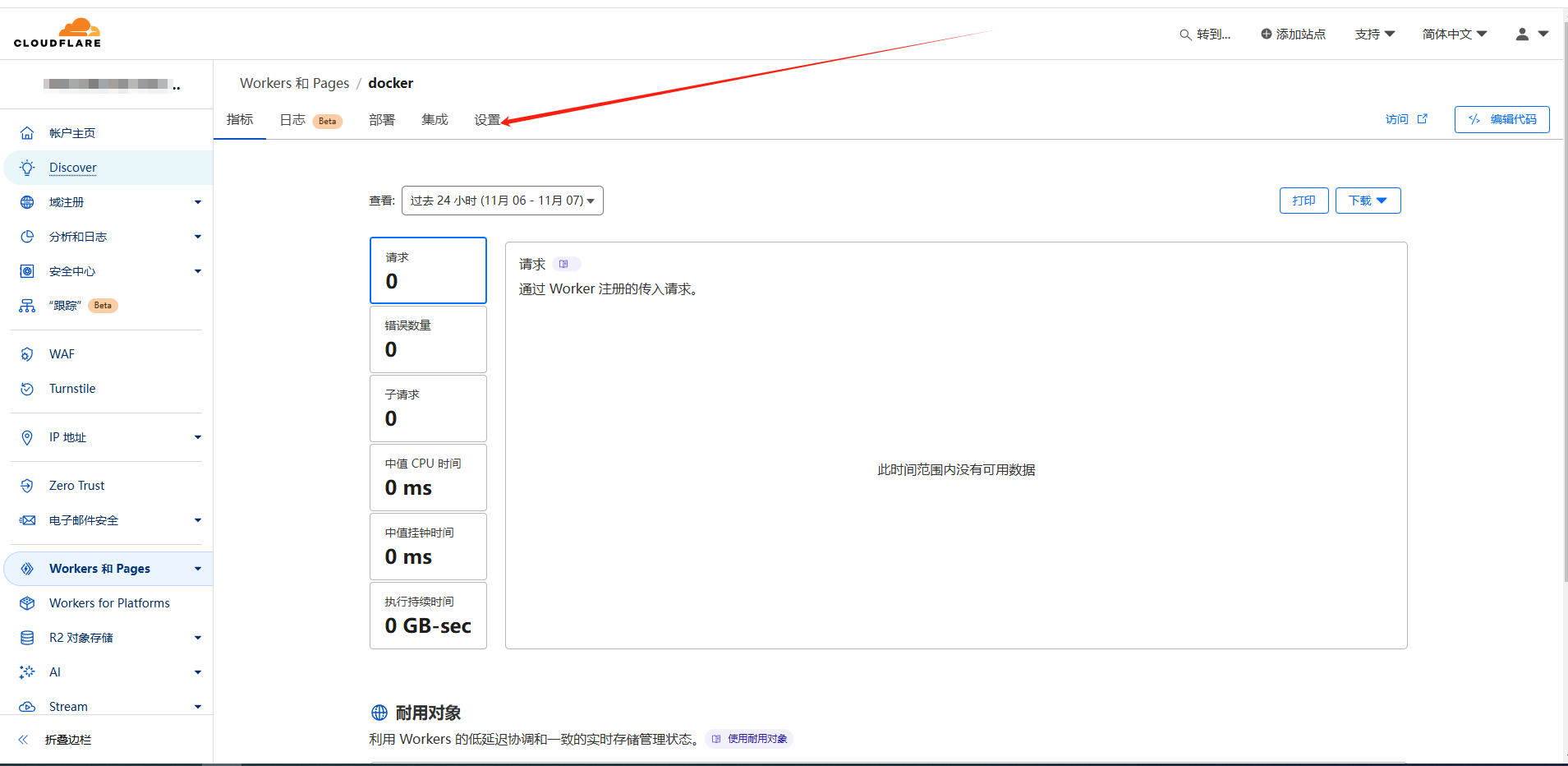This screenshot has width=1568, height=766.
Task: Click the Workers 和 Pages icon
Action: click(x=27, y=569)
